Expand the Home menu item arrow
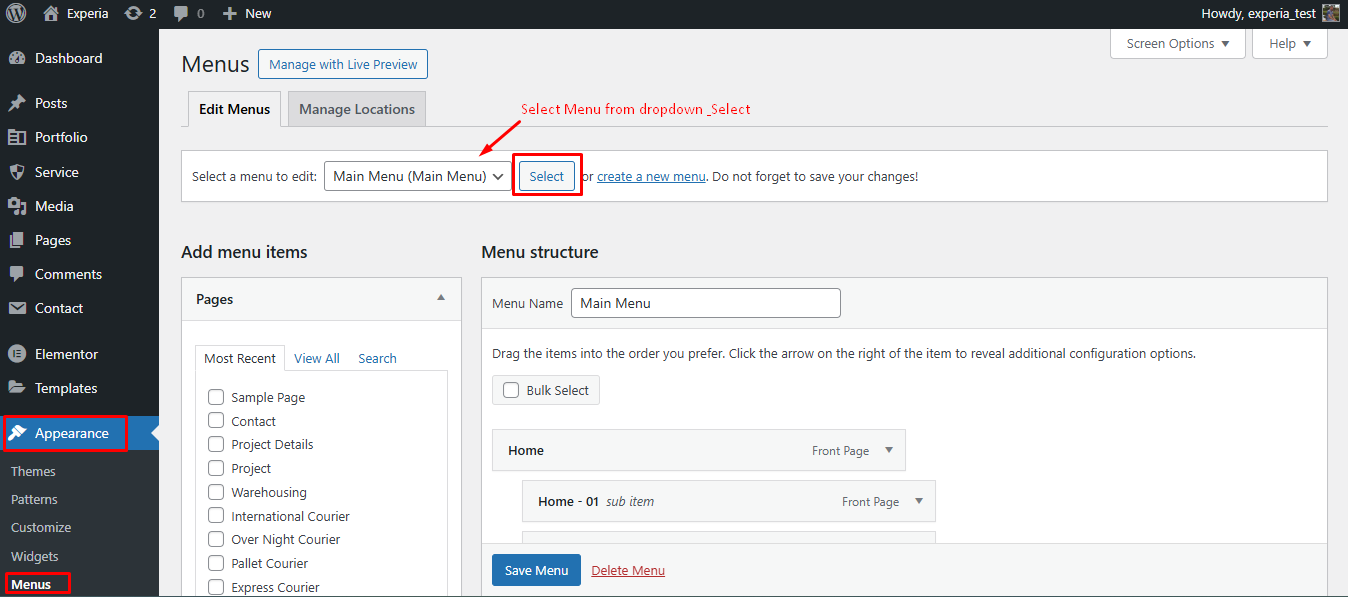This screenshot has width=1348, height=597. click(x=889, y=450)
